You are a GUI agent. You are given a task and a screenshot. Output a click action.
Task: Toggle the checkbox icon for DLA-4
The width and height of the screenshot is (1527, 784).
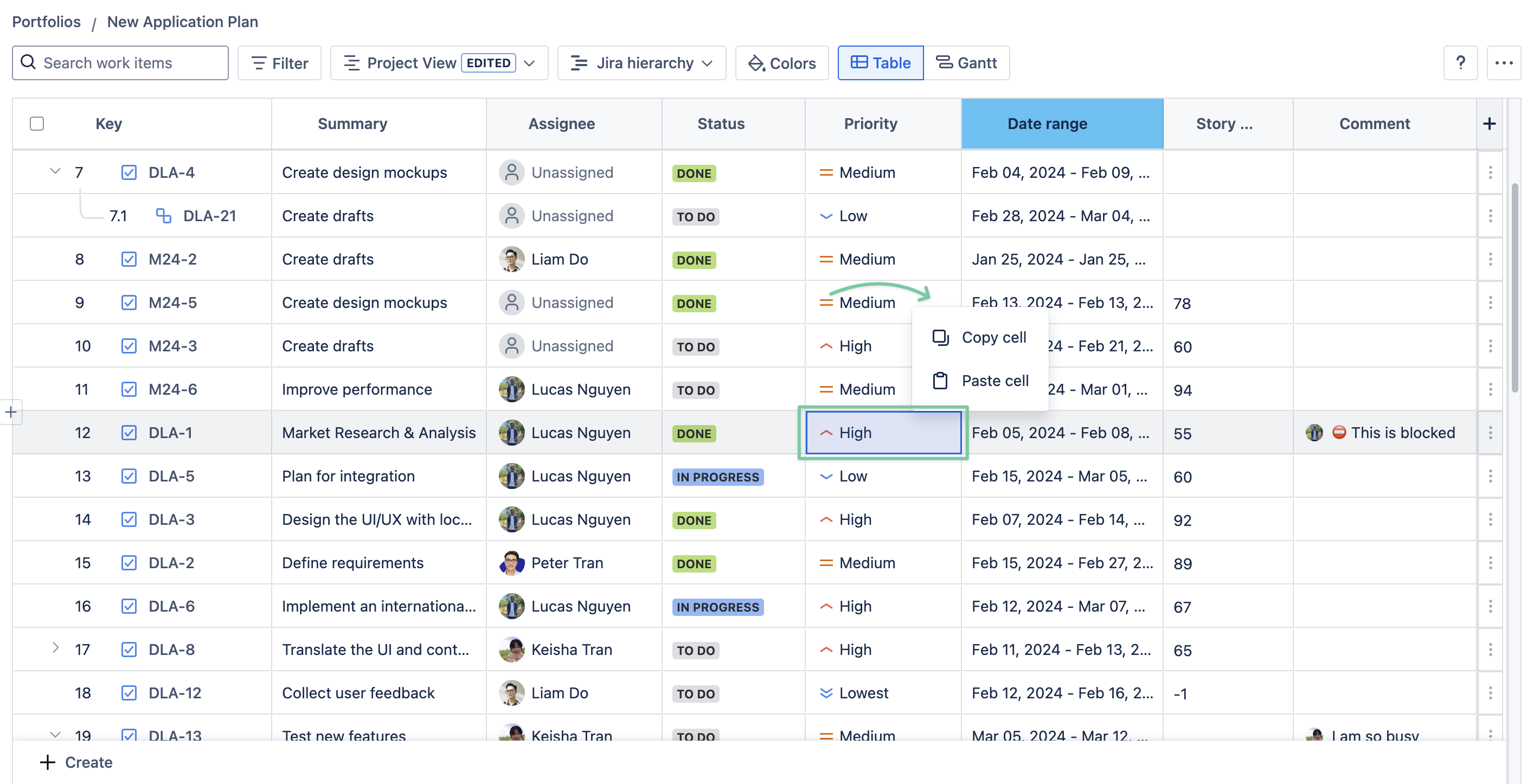(x=129, y=172)
